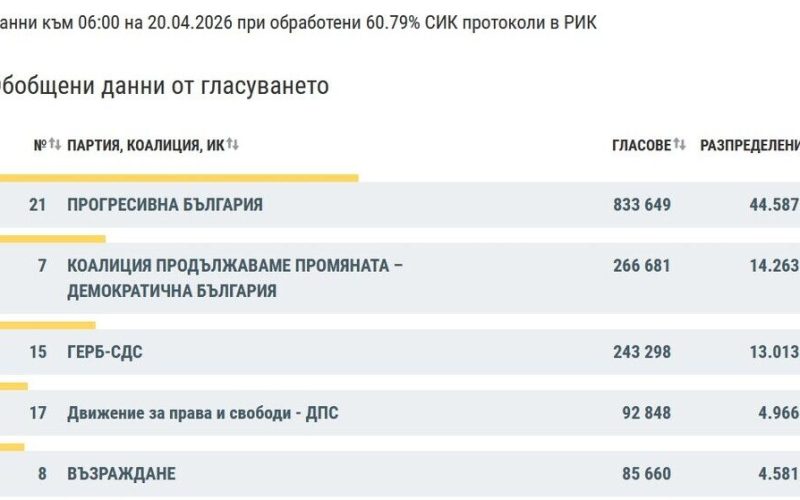Click the yellow progress bar above ПРОГРЕСИВНА БЪЛГАРИЯ
Viewport: 800px width, 500px height.
pos(178,178)
